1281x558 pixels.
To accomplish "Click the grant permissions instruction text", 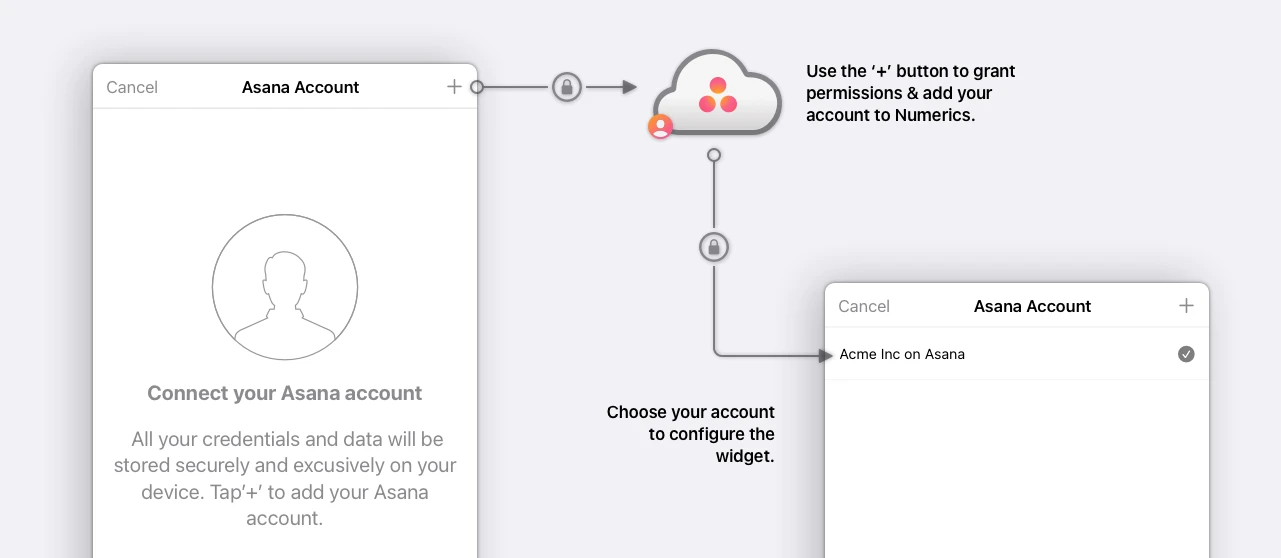I will (x=911, y=93).
